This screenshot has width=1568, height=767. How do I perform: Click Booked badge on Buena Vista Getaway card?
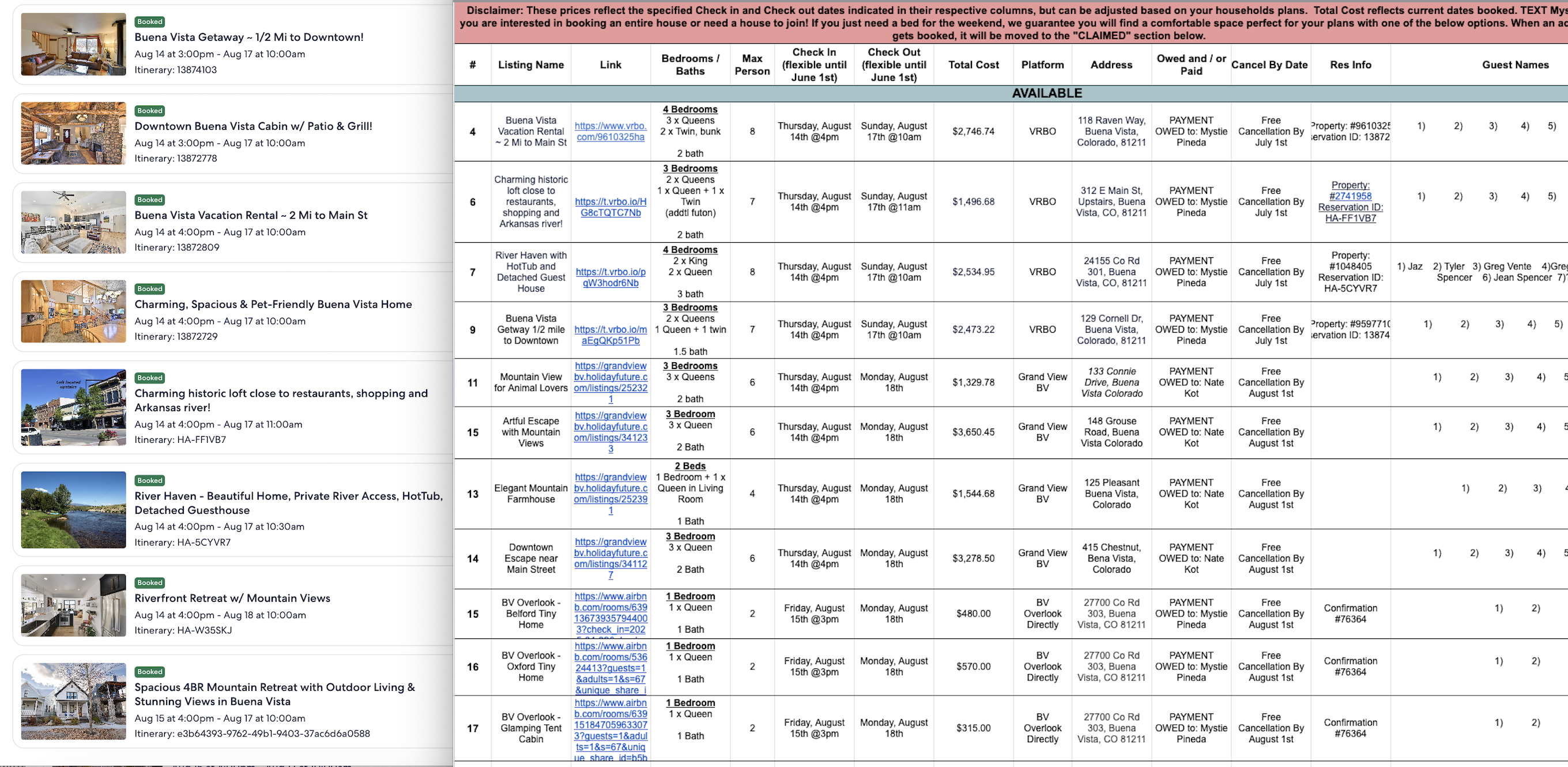click(x=150, y=22)
